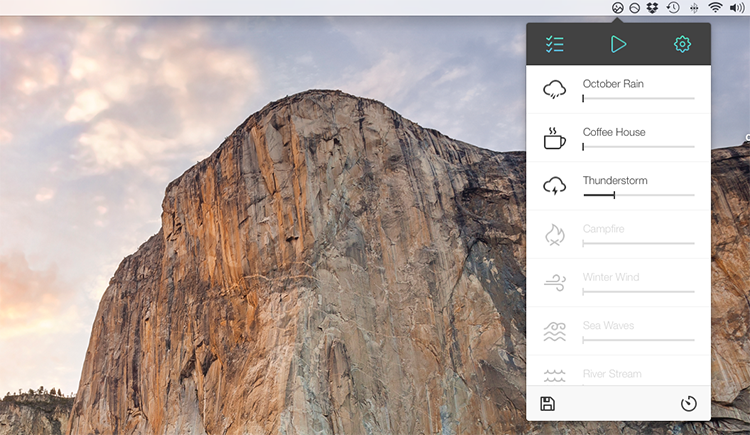Image resolution: width=750 pixels, height=435 pixels.
Task: Click the River Stream waves icon
Action: click(x=554, y=375)
